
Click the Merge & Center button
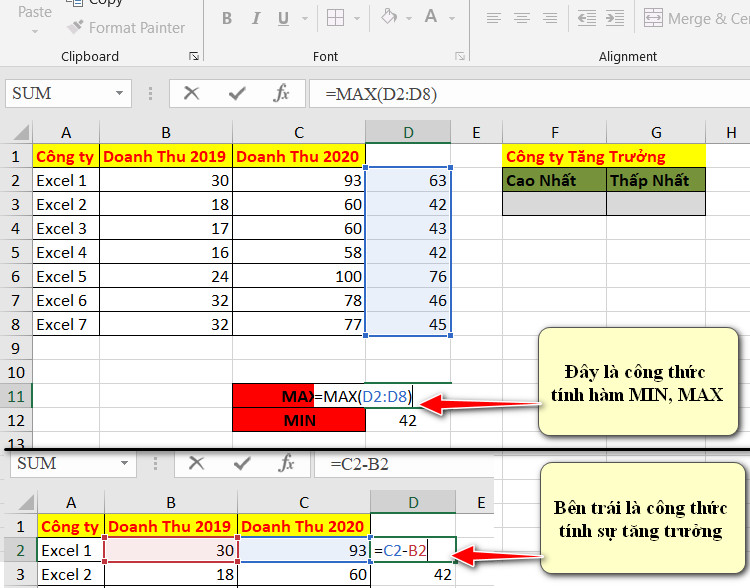696,19
